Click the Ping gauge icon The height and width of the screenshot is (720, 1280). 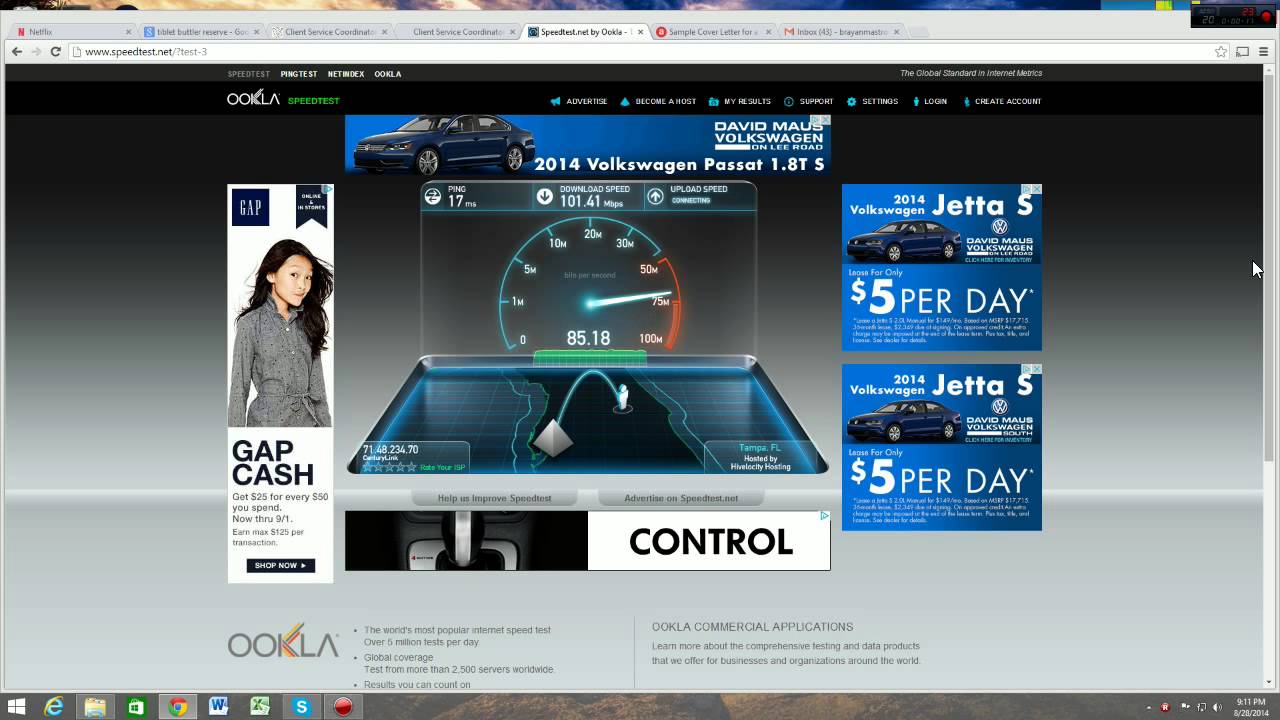[433, 196]
